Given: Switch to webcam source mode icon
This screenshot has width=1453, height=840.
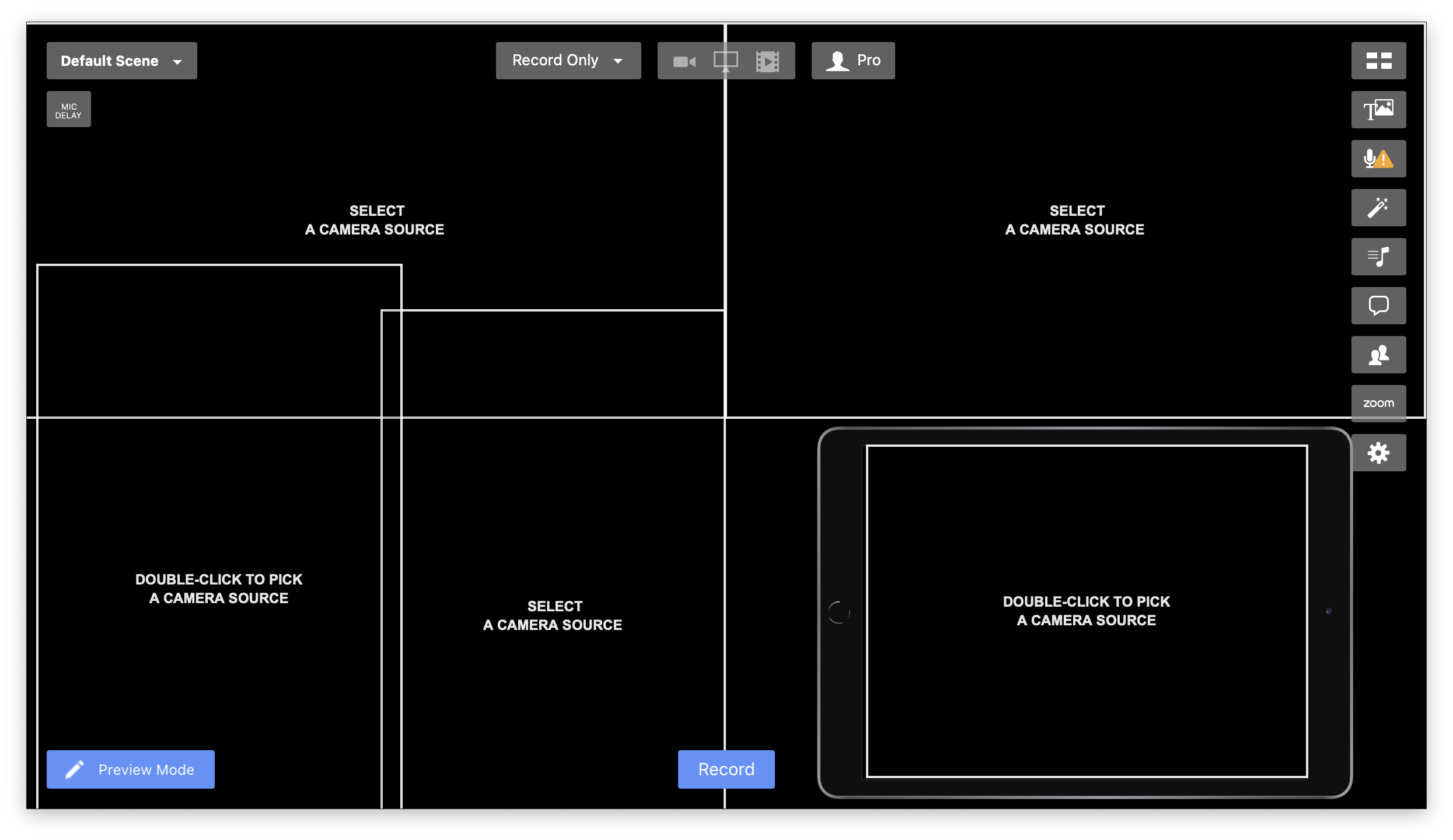Looking at the screenshot, I should pos(684,61).
